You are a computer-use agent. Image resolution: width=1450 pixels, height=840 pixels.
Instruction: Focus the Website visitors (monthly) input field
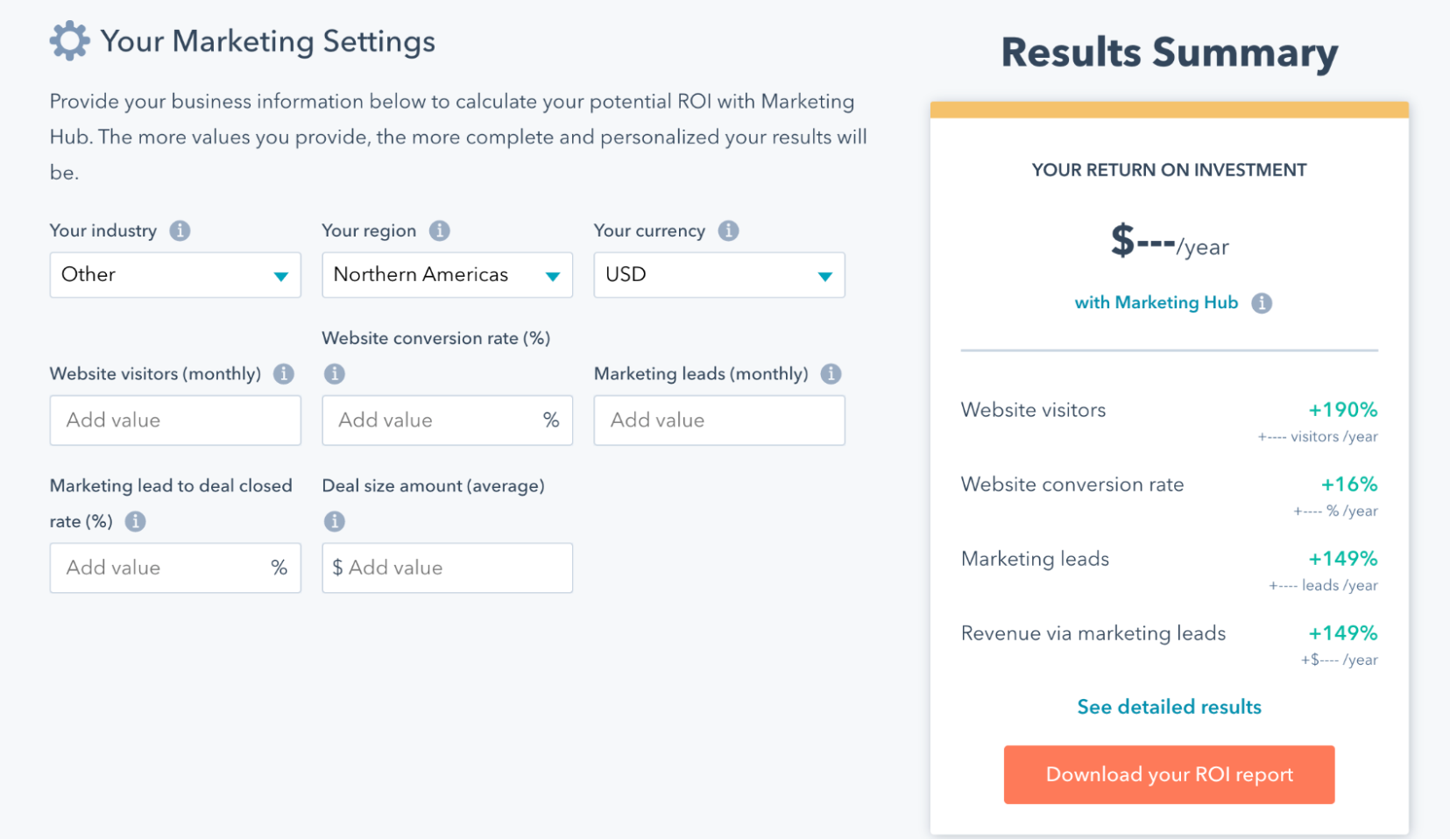(x=175, y=420)
